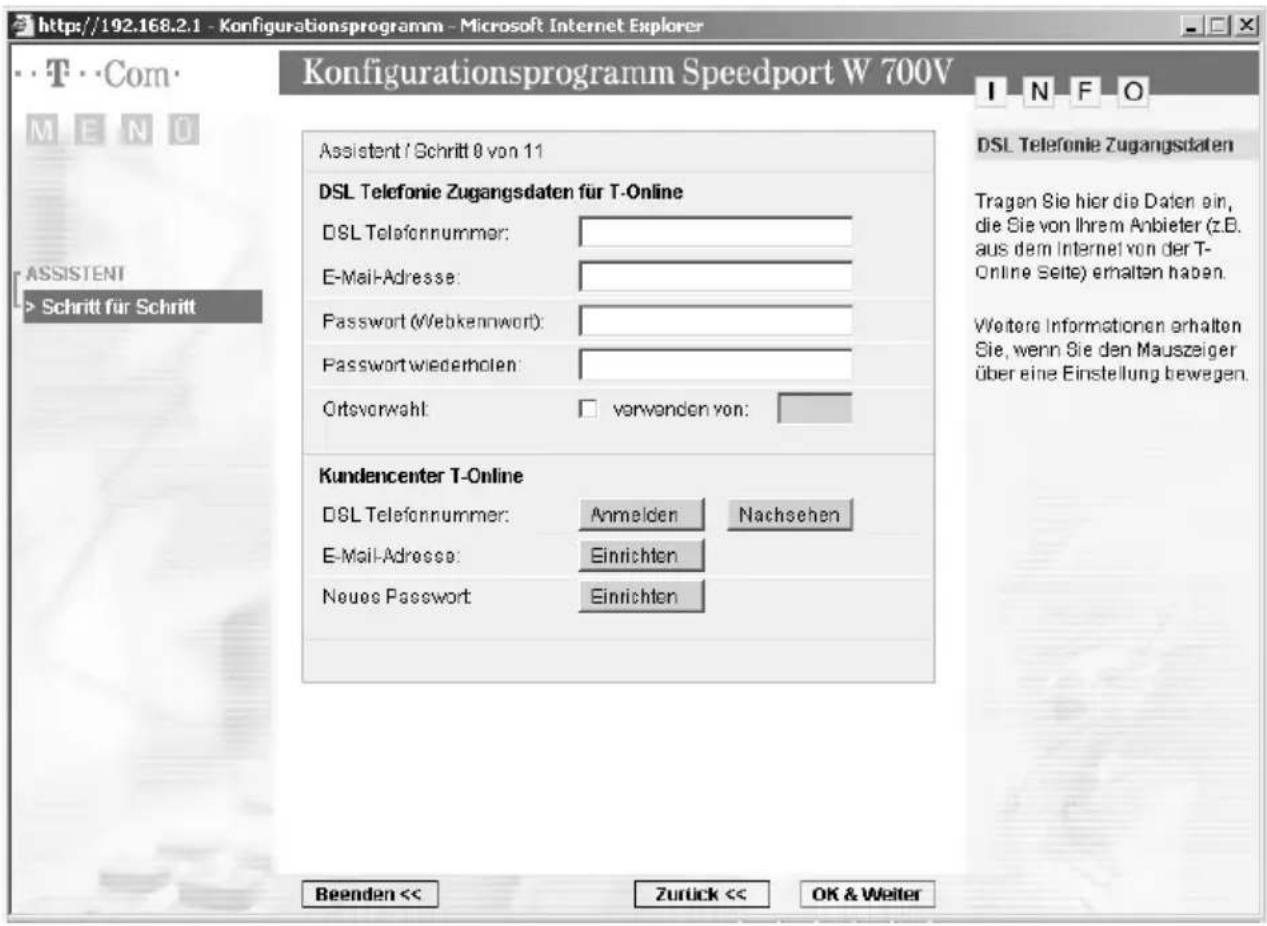Click Einrichten for E-Mail-Adresse
This screenshot has height=926, width=1267.
(642, 555)
